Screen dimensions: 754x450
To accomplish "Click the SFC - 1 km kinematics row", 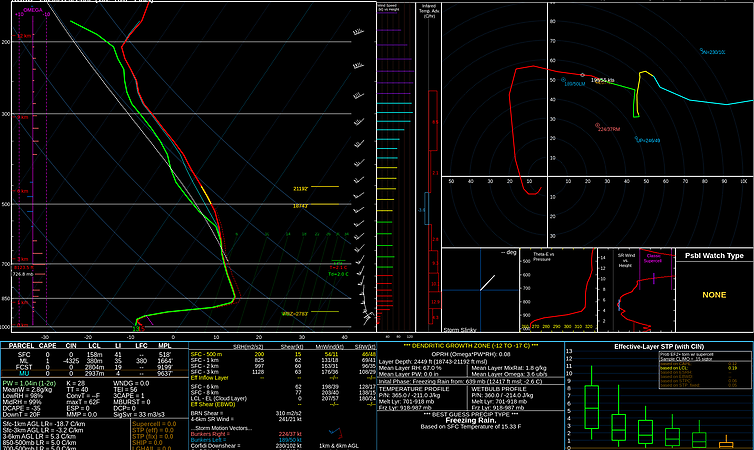I will [283, 360].
